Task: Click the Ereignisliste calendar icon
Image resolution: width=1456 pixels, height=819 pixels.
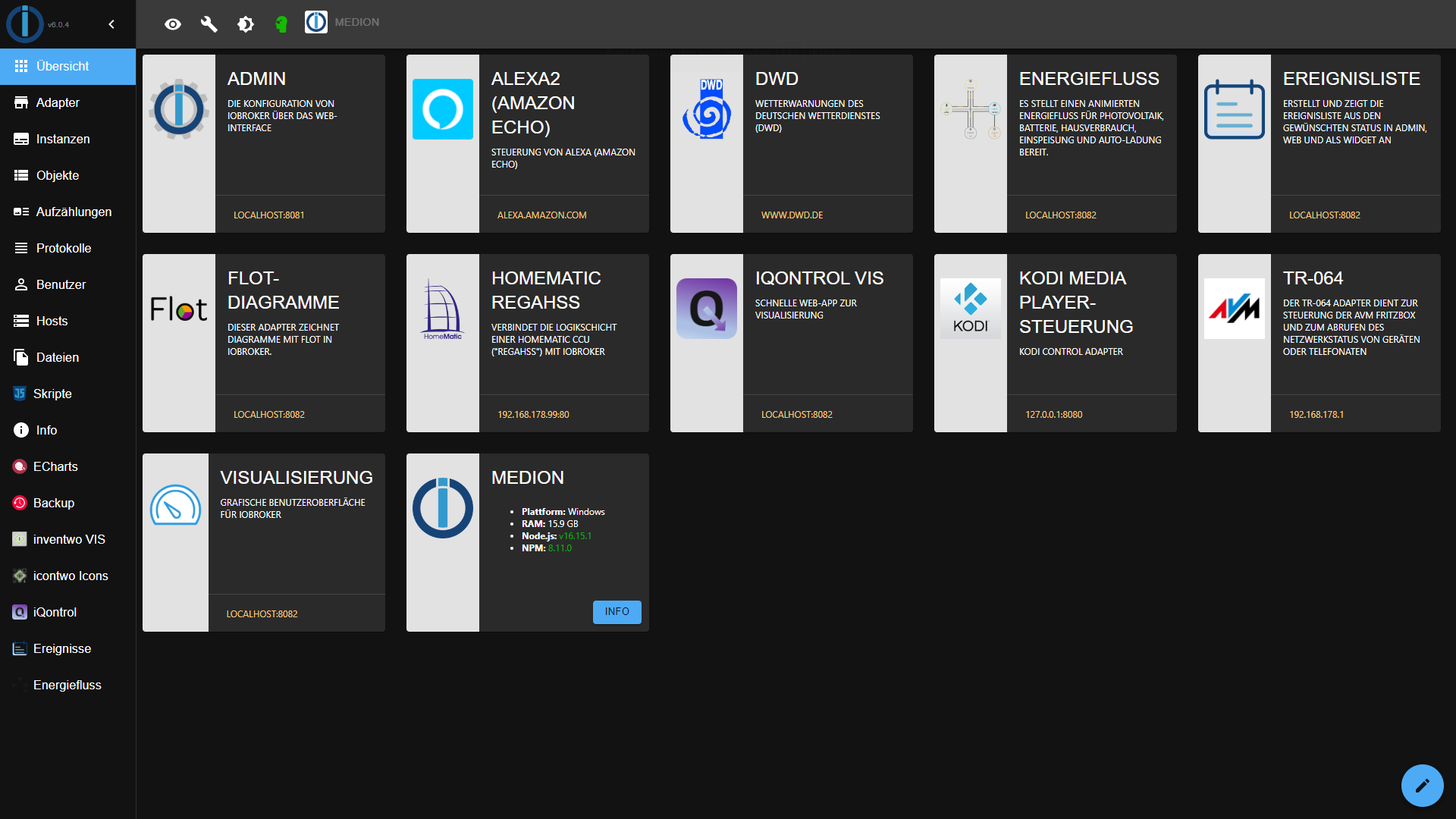Action: (x=1235, y=109)
